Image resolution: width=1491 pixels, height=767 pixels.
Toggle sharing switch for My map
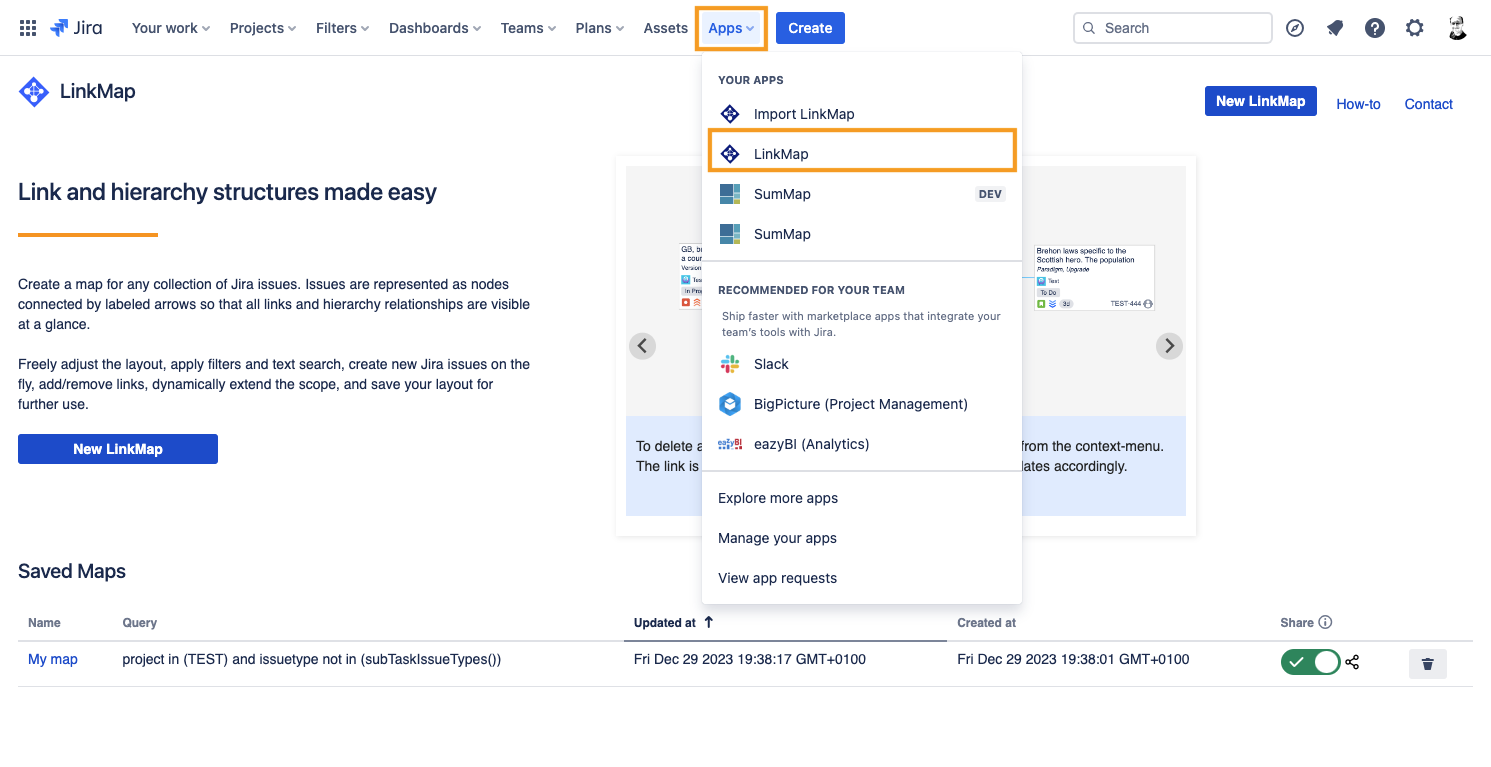pyautogui.click(x=1310, y=662)
